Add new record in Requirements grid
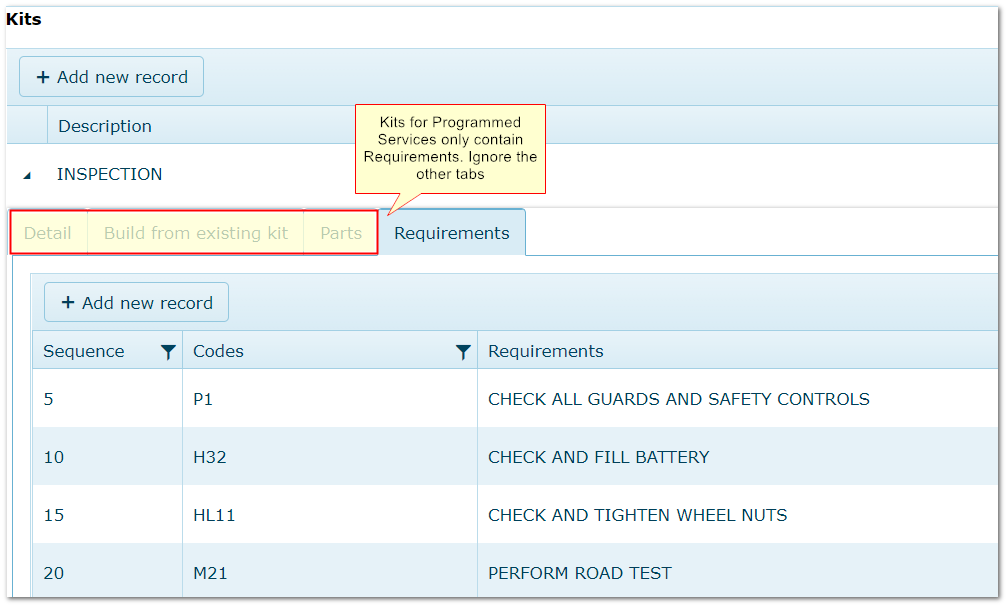 [137, 303]
